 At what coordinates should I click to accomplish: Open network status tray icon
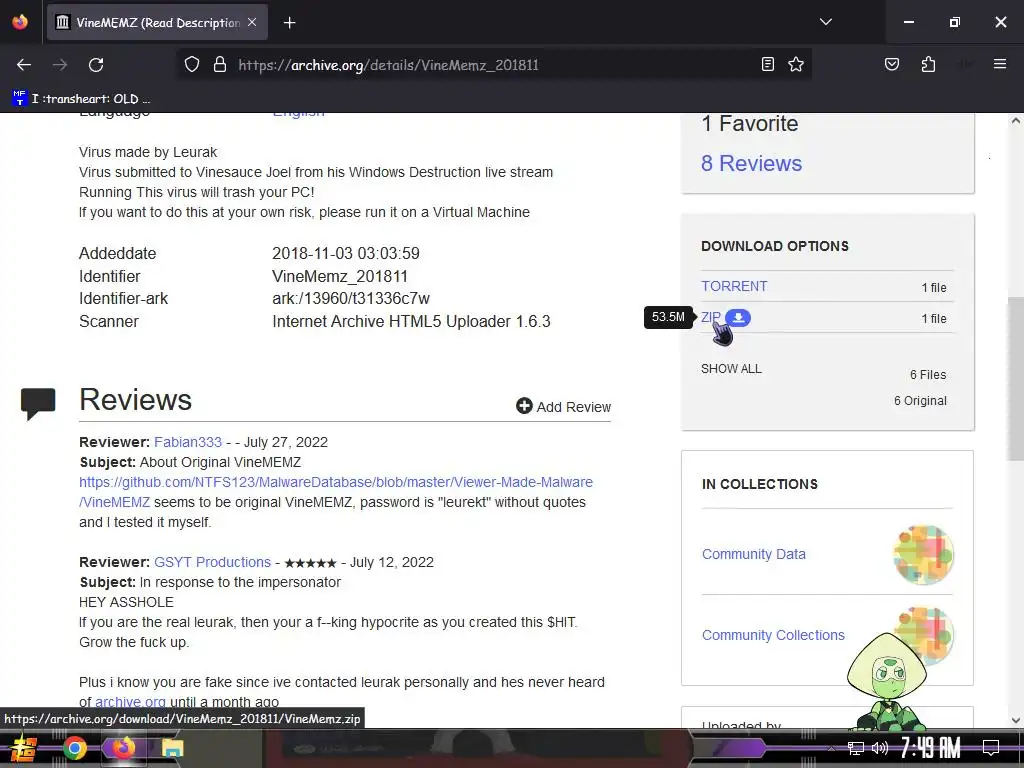click(856, 748)
